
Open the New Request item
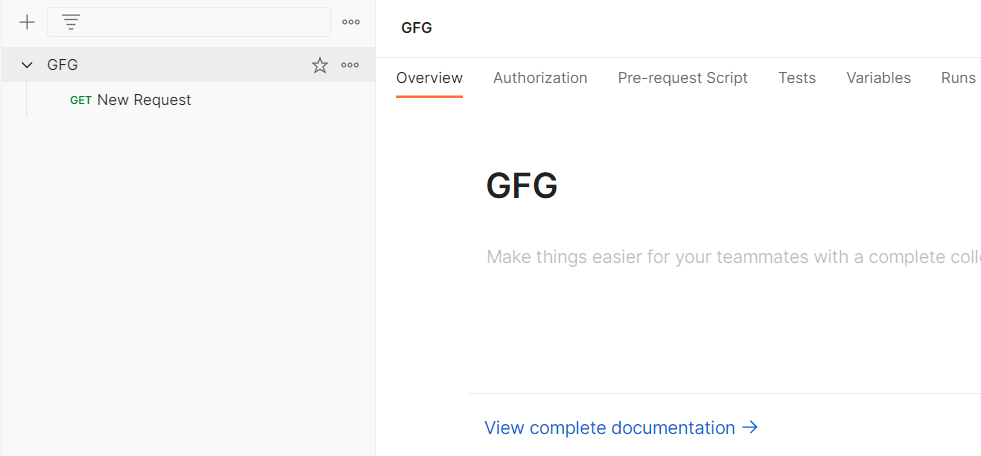click(x=144, y=100)
